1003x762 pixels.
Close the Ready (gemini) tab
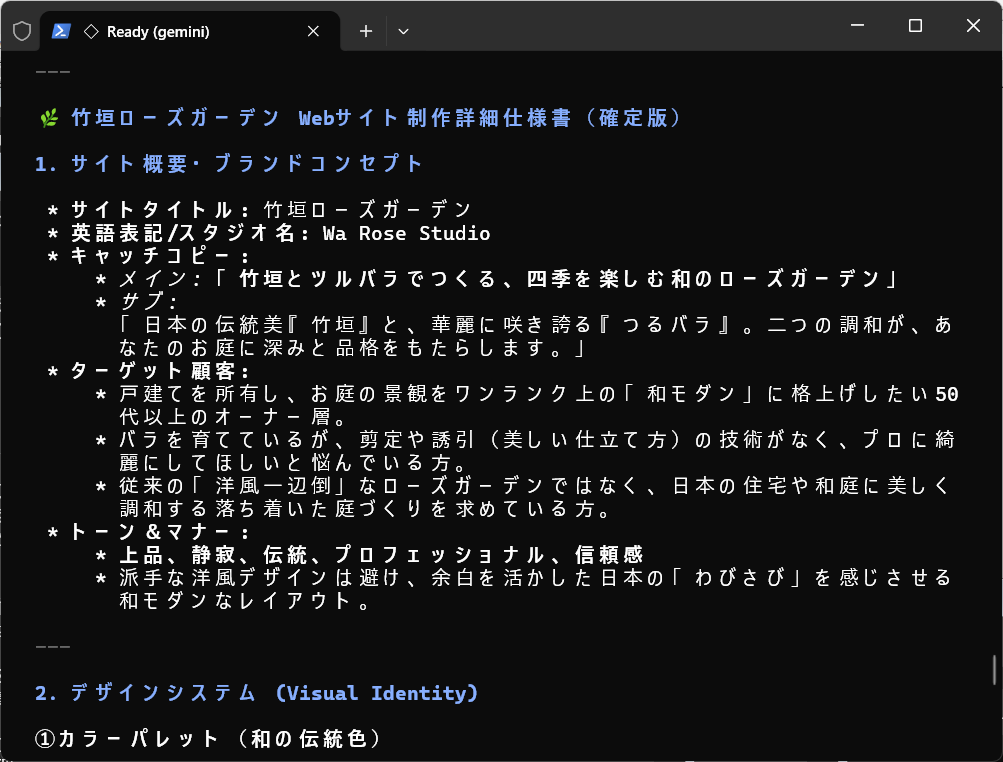(313, 31)
